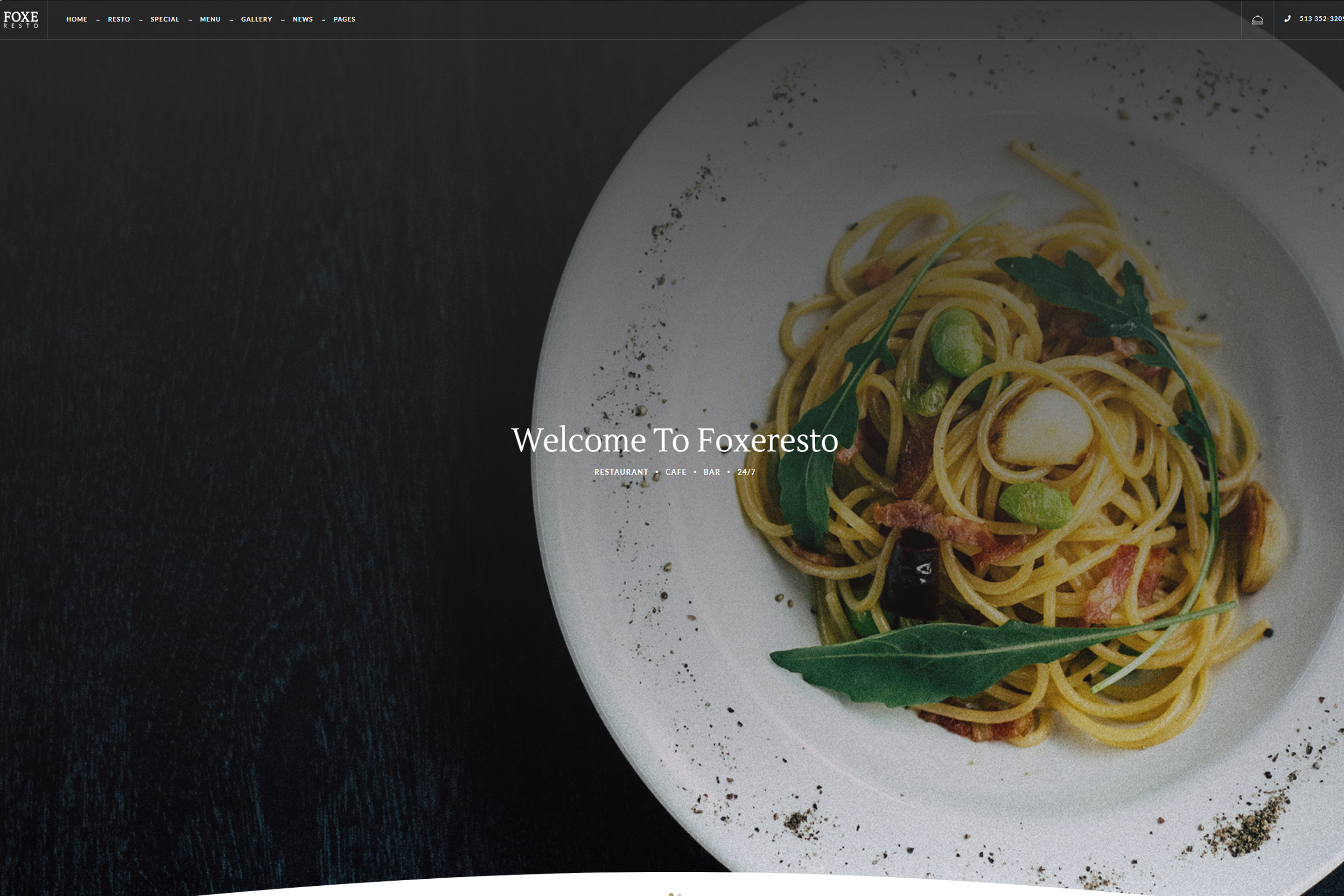Click the RESTAURANT tagline word
Viewport: 1344px width, 896px height.
(x=621, y=472)
